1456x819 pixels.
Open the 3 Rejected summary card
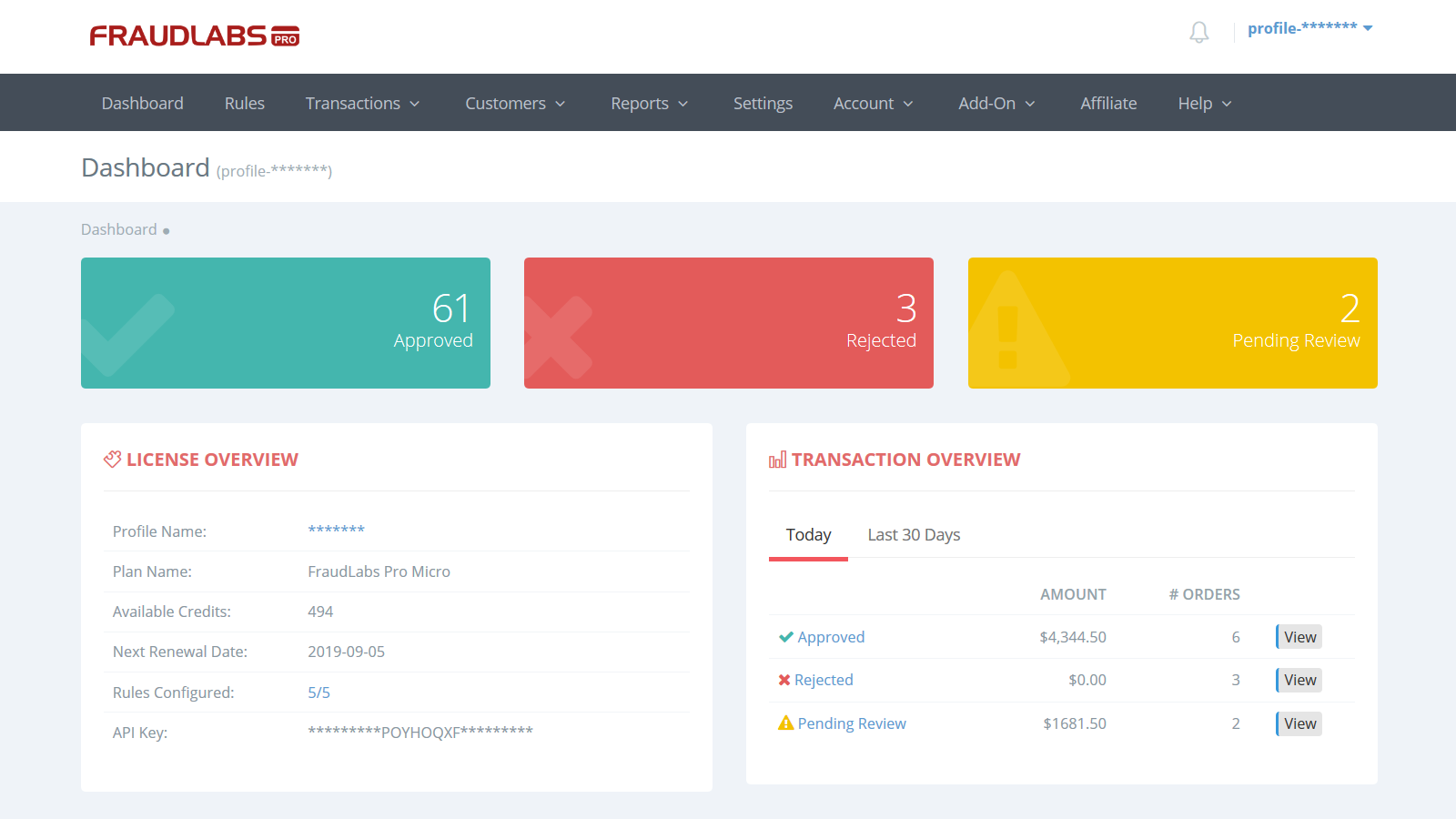click(729, 323)
